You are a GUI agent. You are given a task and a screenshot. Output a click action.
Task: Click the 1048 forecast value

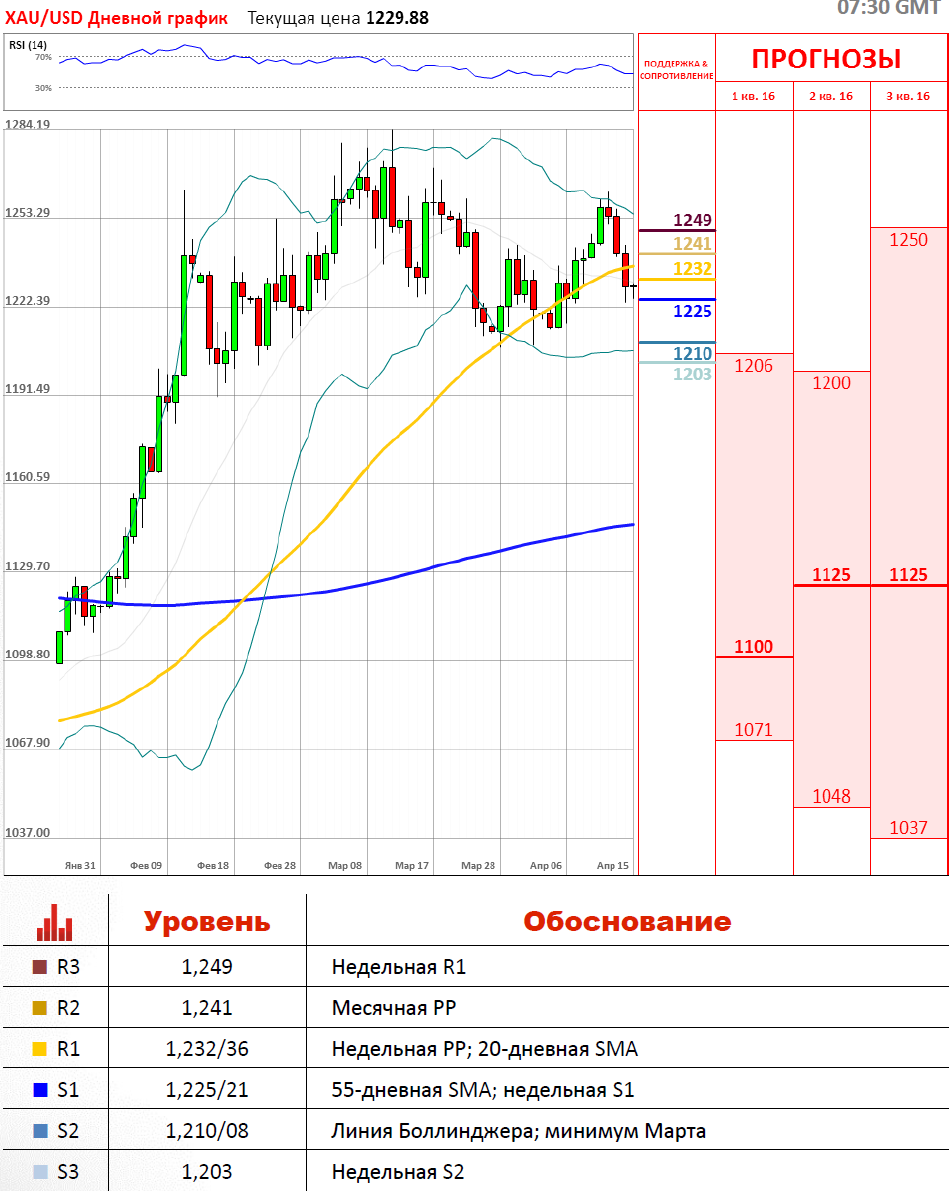[x=832, y=797]
